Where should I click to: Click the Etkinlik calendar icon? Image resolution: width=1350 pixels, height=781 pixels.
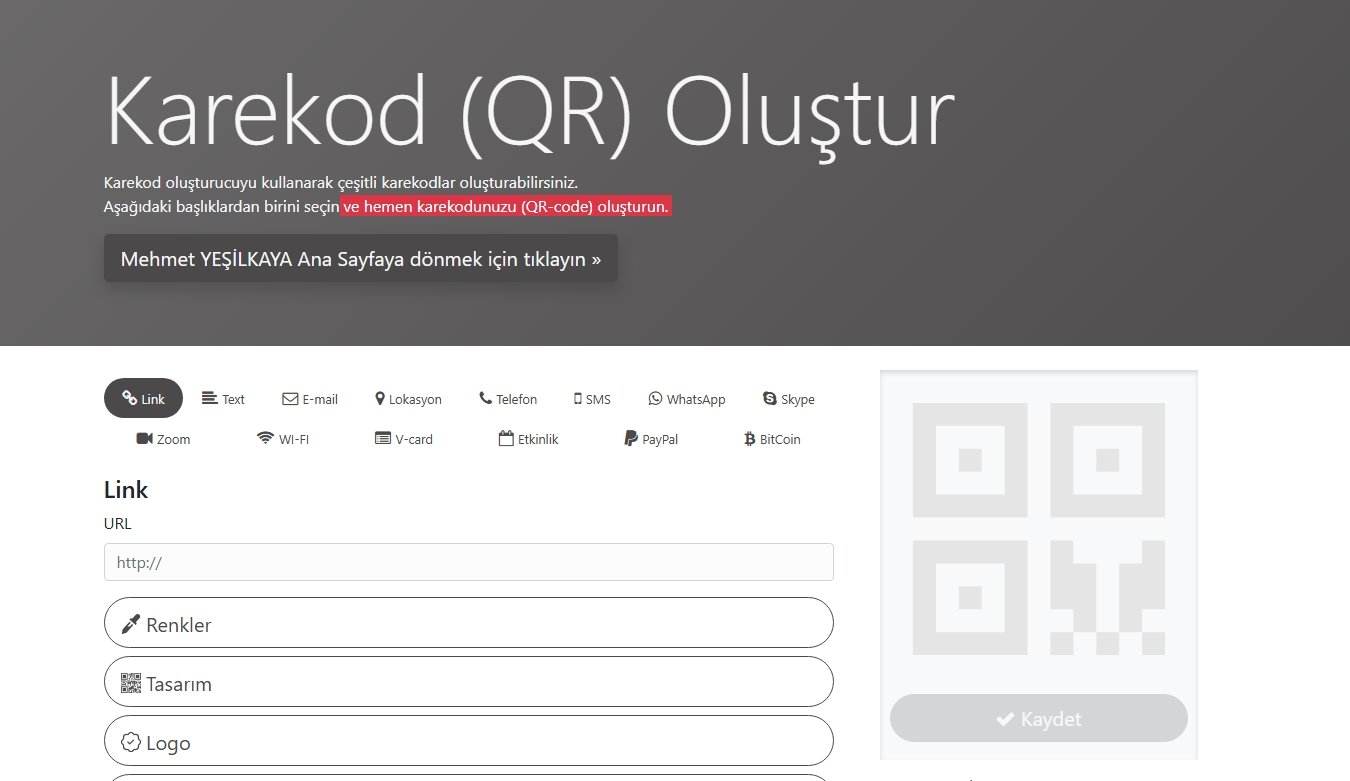(506, 438)
